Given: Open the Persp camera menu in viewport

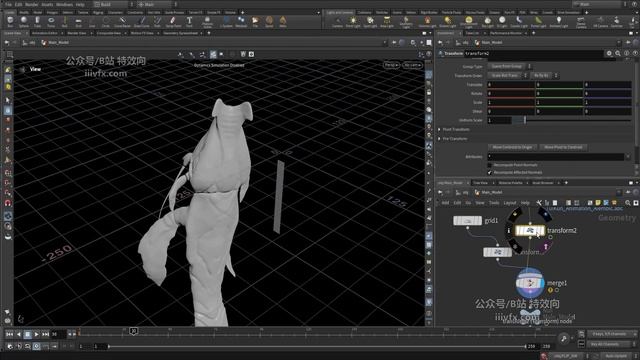Looking at the screenshot, I should 391,65.
